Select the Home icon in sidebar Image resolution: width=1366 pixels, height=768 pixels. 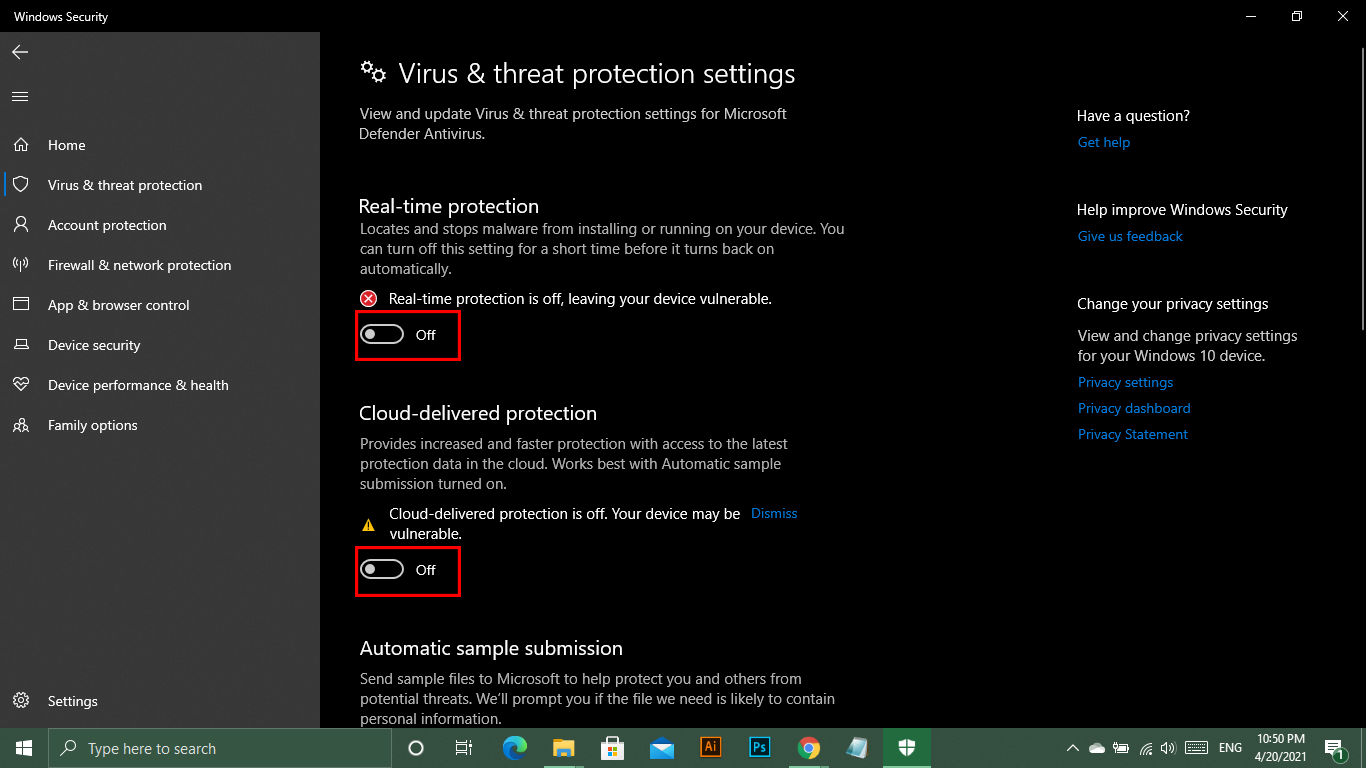(20, 145)
